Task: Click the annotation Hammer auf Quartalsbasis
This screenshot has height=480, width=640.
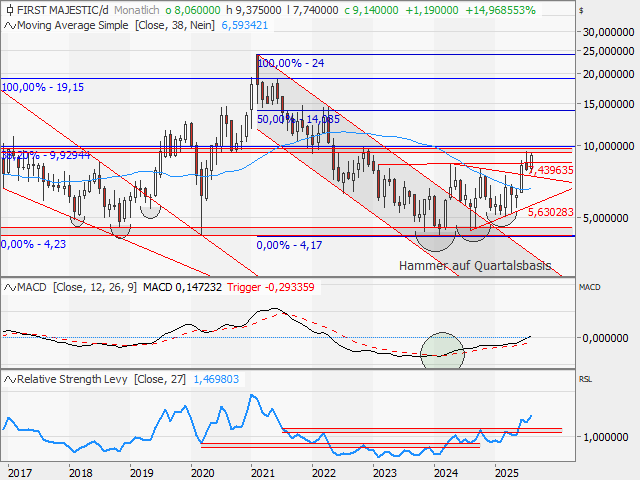Action: 475,266
